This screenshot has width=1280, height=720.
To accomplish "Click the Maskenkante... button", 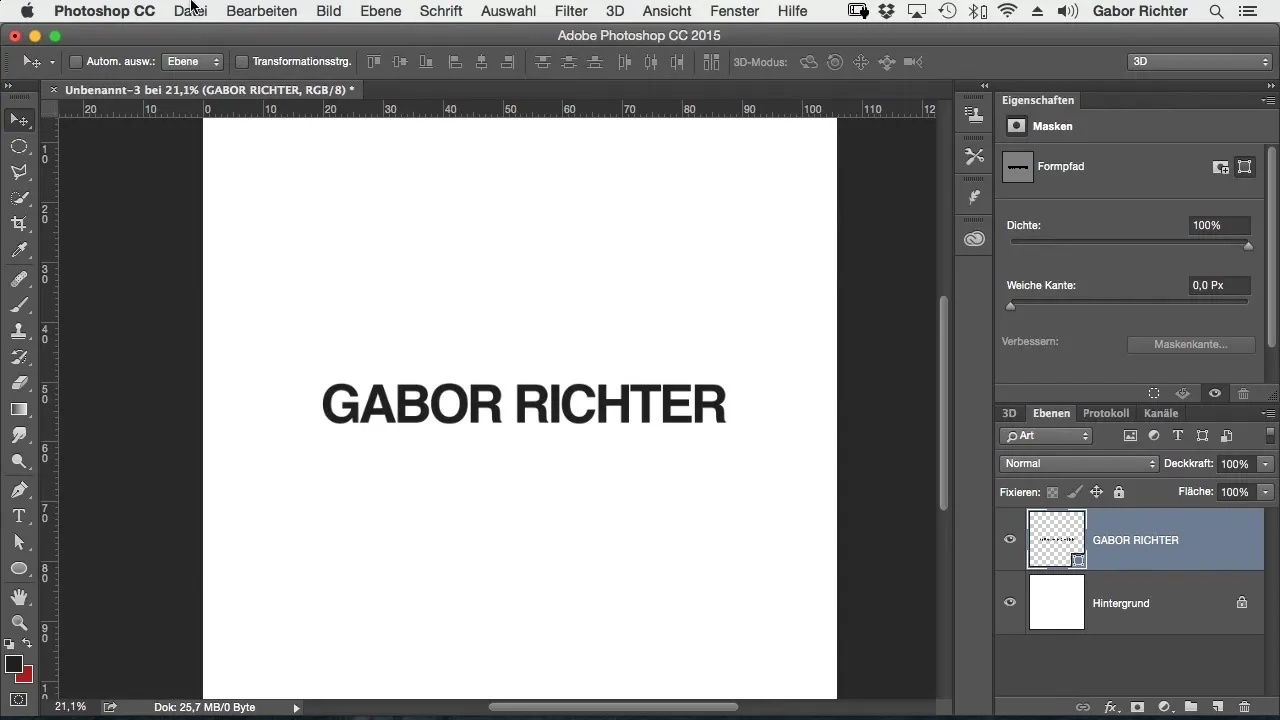I will [1190, 344].
